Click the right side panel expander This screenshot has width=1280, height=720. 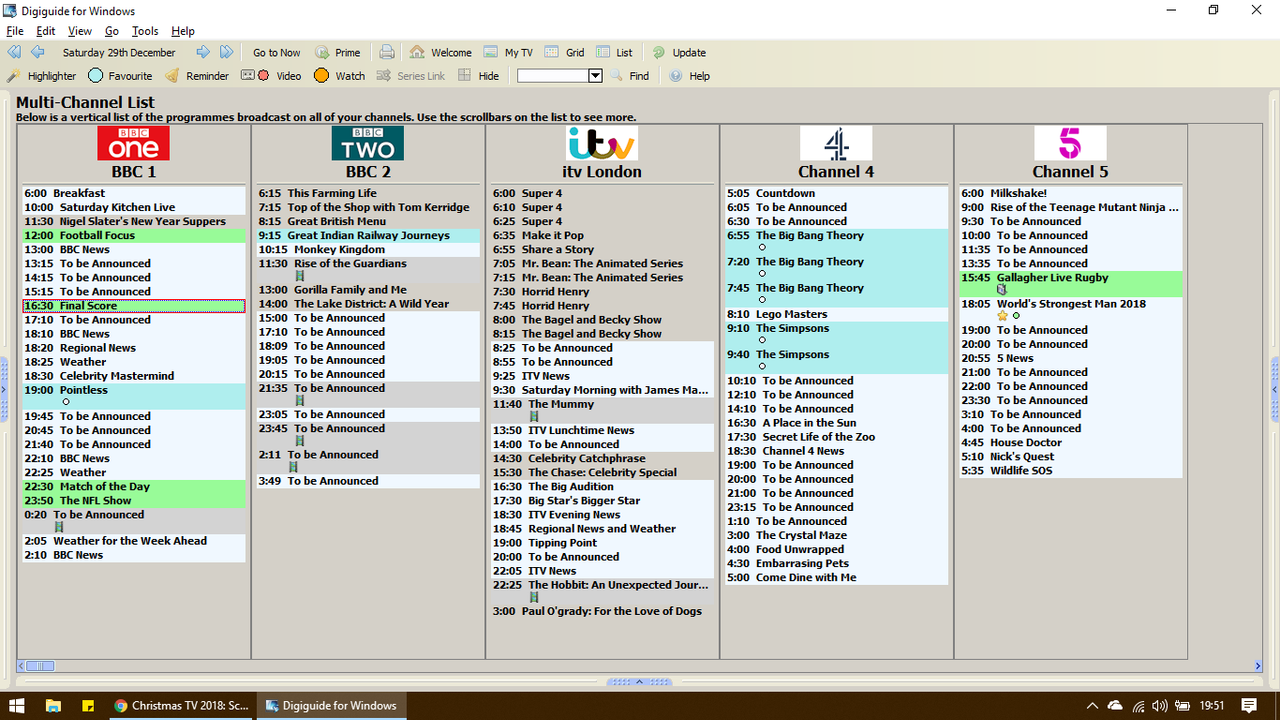[x=1275, y=388]
